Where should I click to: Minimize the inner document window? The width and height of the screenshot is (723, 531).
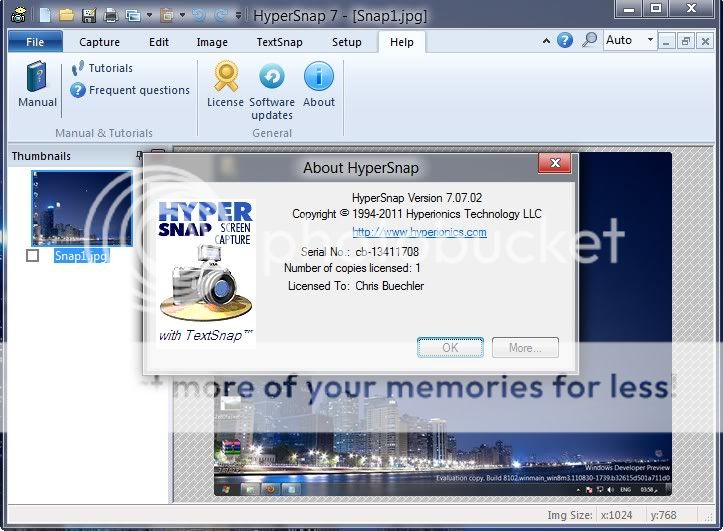[666, 41]
